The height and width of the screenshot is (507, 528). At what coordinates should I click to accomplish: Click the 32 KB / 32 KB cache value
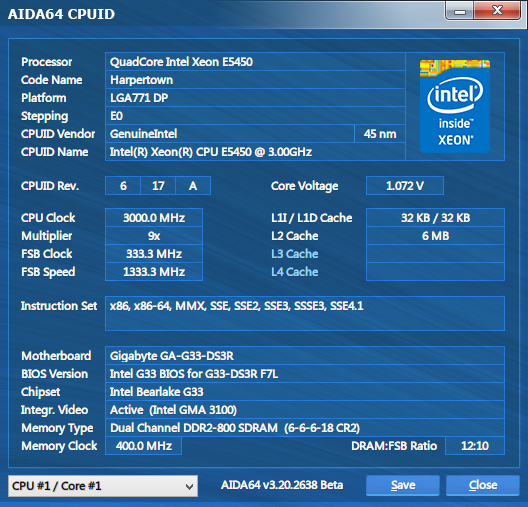(x=435, y=218)
